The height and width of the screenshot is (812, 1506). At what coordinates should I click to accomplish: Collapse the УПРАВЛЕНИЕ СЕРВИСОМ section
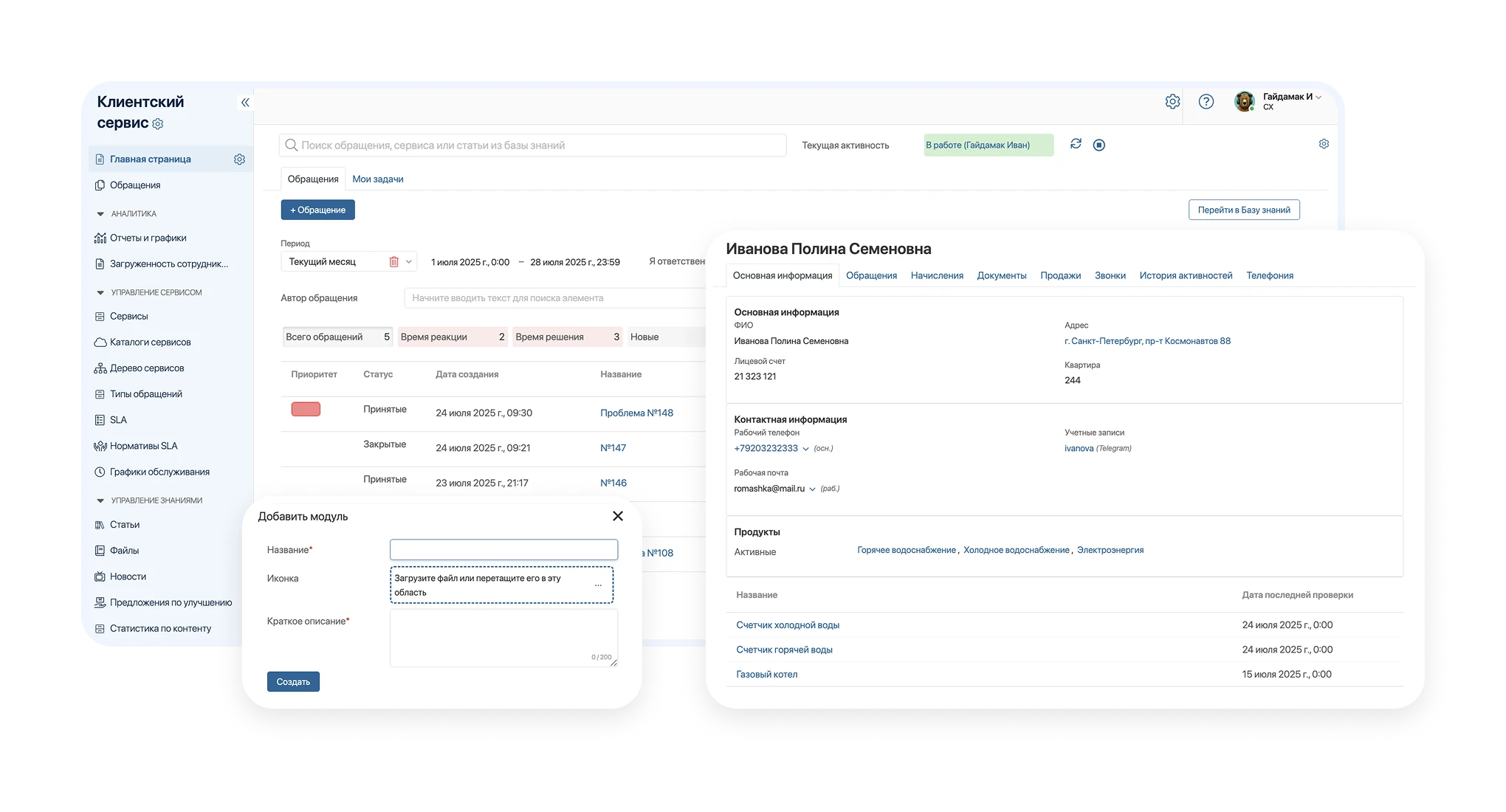coord(100,293)
